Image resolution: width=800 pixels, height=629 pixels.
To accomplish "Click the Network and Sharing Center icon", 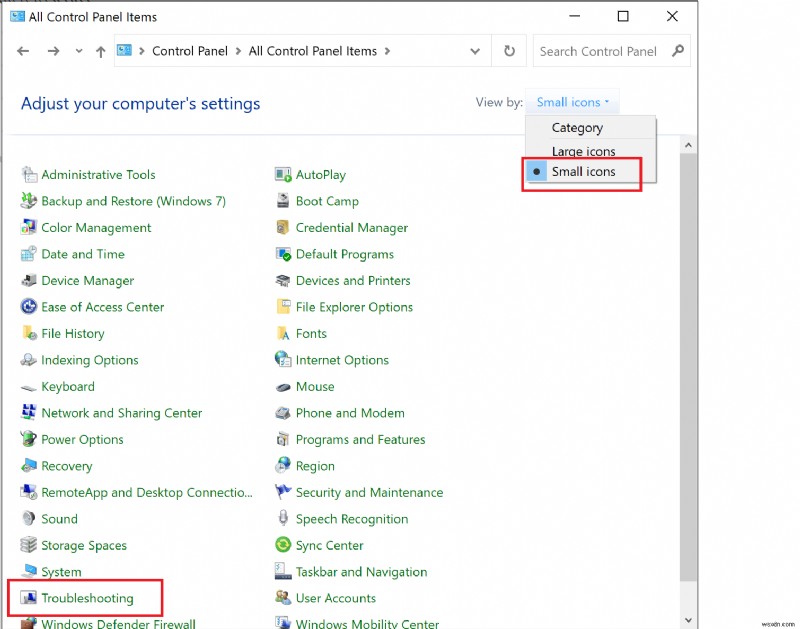I will [x=29, y=412].
